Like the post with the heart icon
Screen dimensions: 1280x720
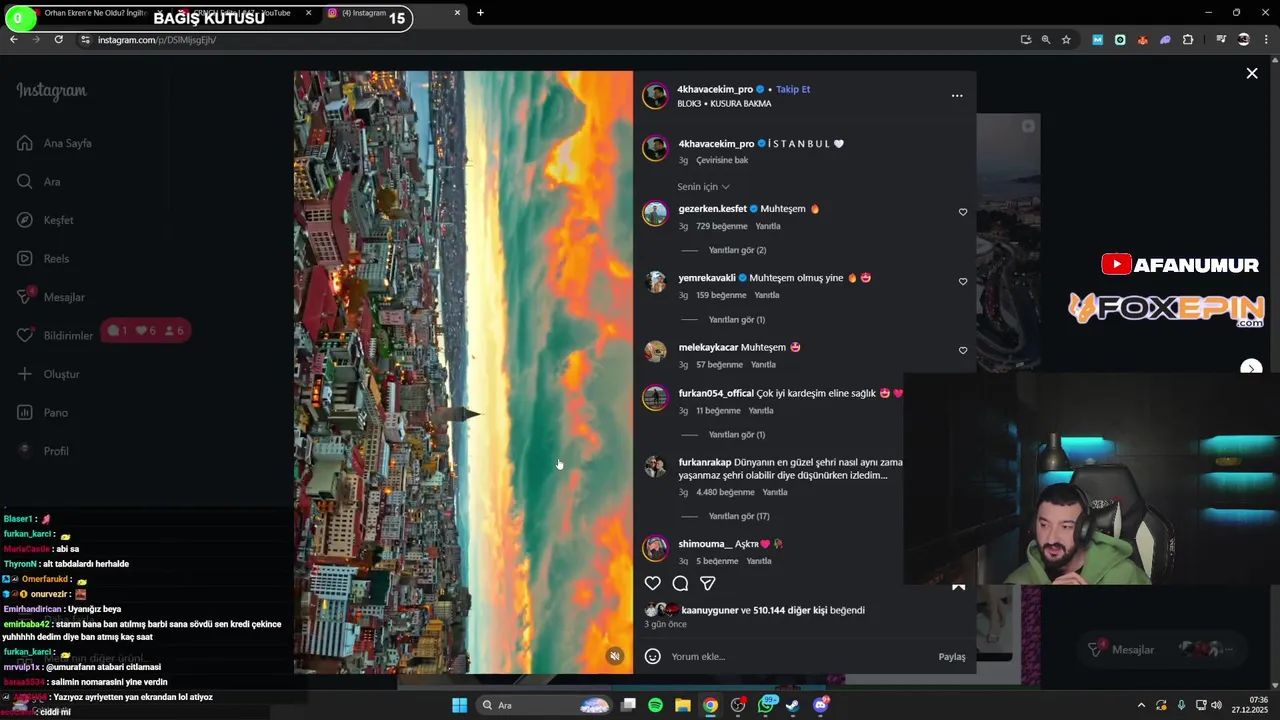pos(652,583)
